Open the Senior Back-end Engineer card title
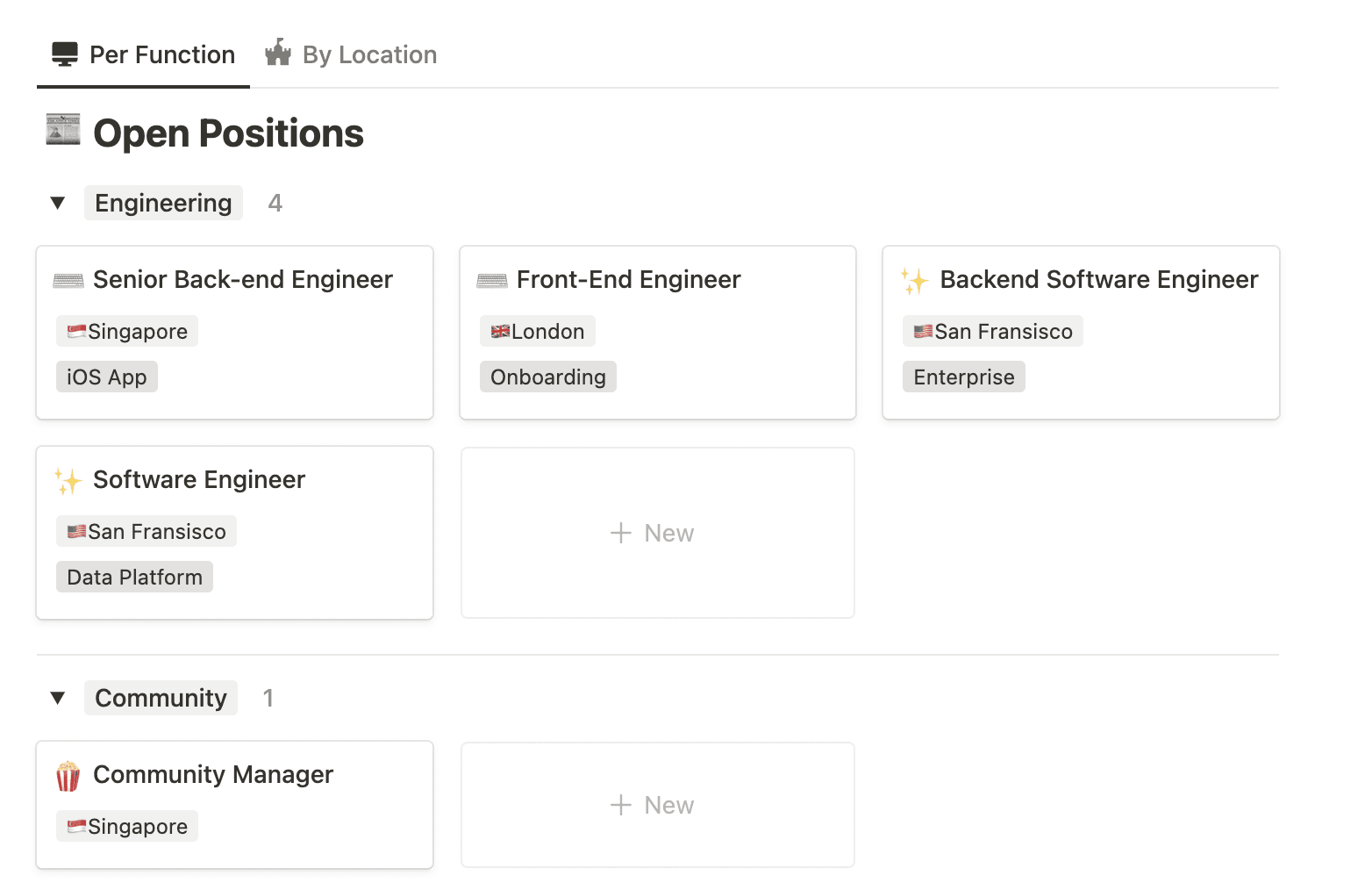The image size is (1372, 883). [242, 280]
